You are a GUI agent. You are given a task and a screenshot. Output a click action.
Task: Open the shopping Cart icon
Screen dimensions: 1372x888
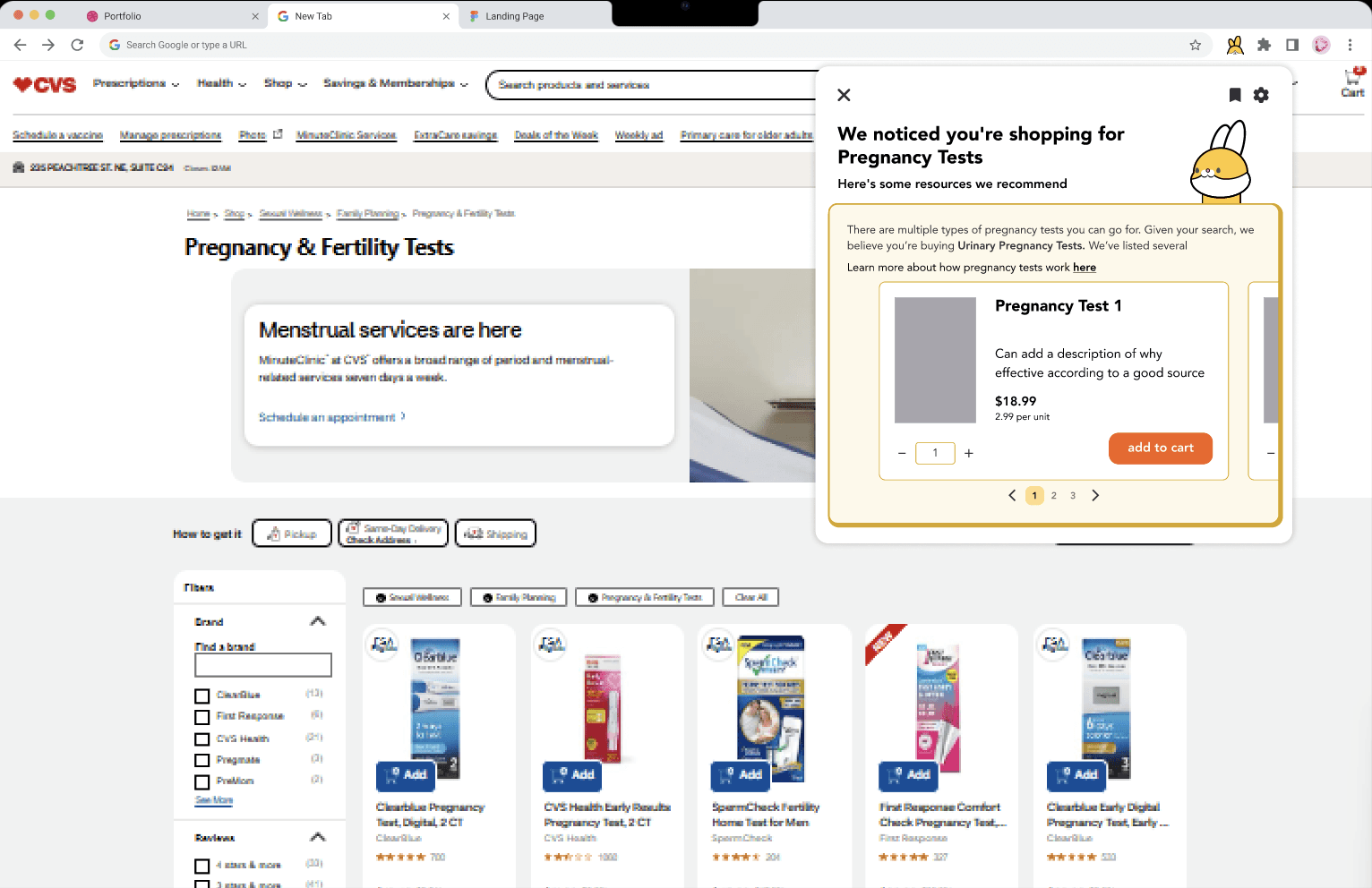pos(1352,82)
